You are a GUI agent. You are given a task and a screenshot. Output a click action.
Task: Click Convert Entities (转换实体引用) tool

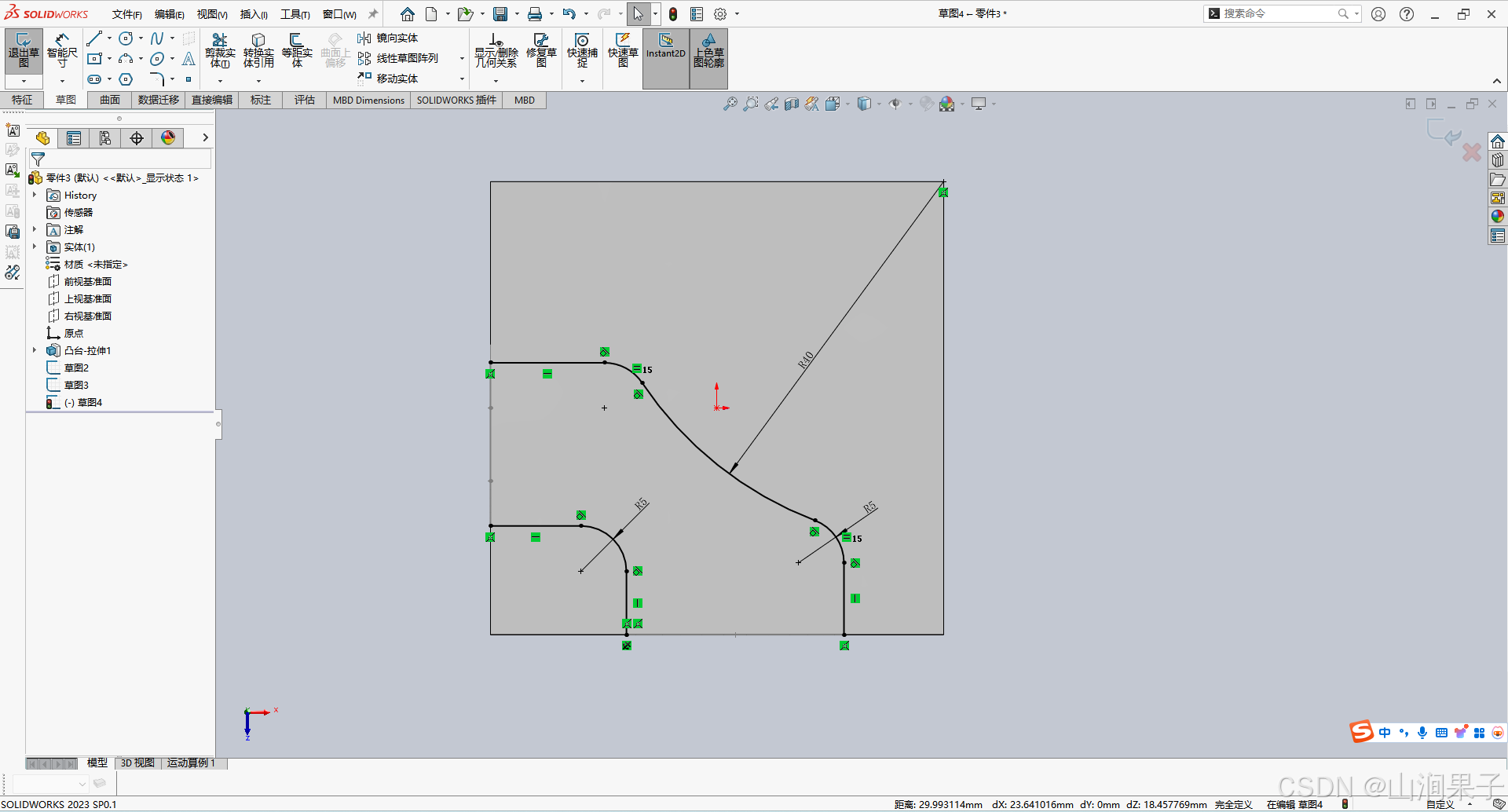(x=258, y=51)
